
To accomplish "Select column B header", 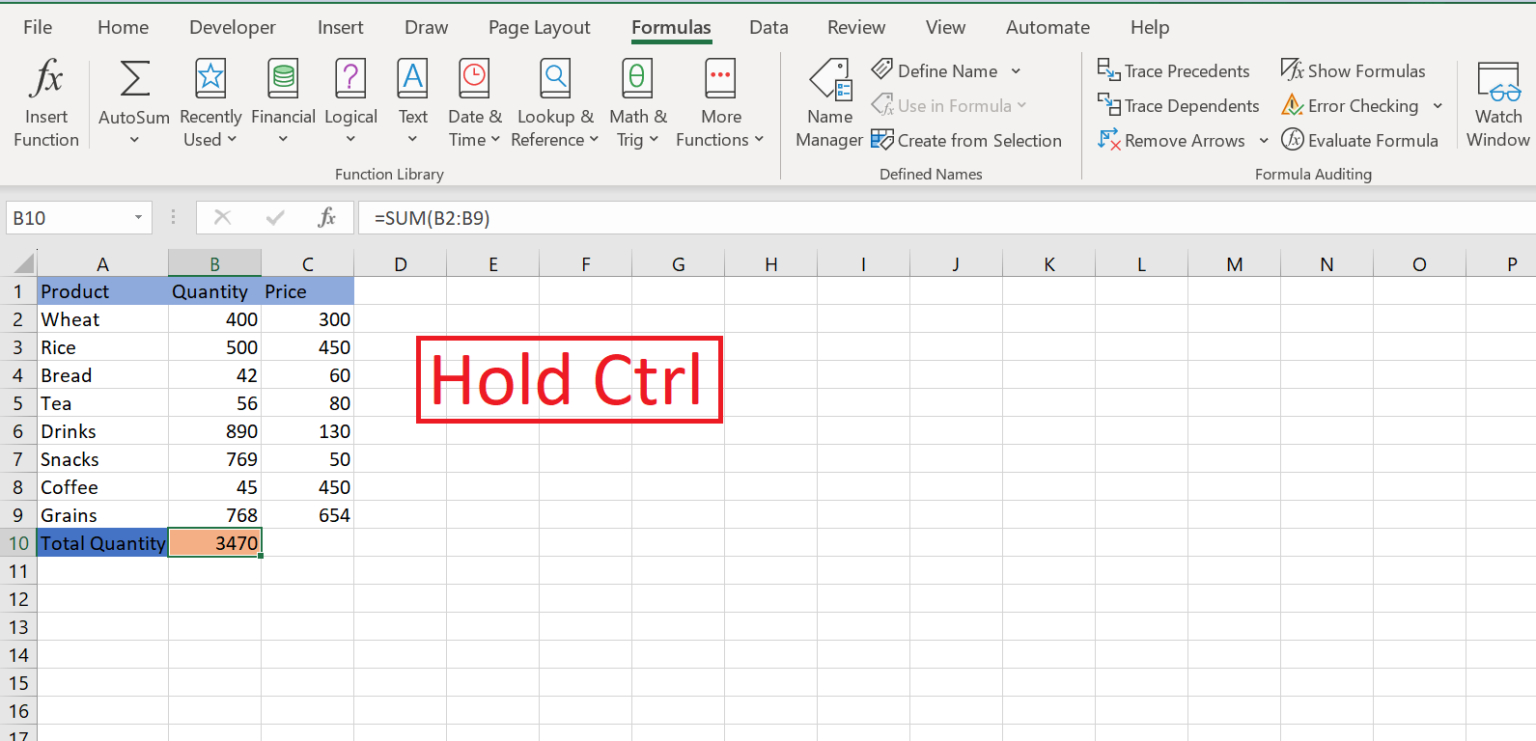I will (215, 264).
